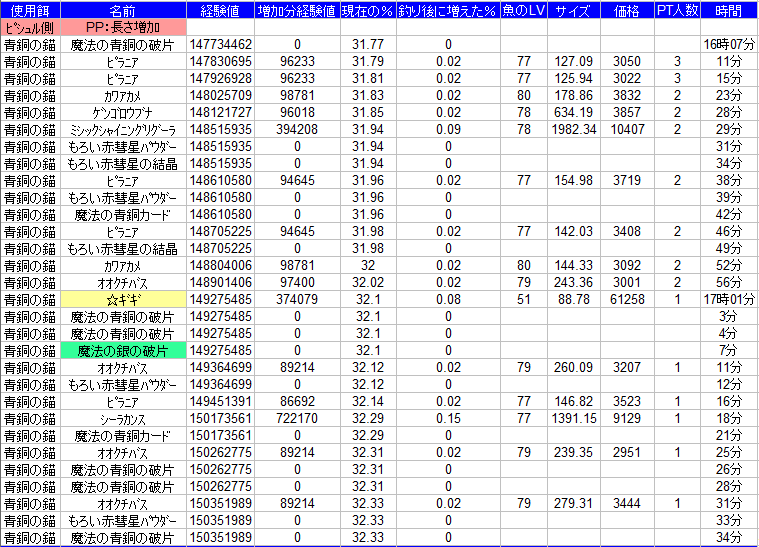Select the time cell 17時01分
The width and height of the screenshot is (759, 547).
pos(729,299)
